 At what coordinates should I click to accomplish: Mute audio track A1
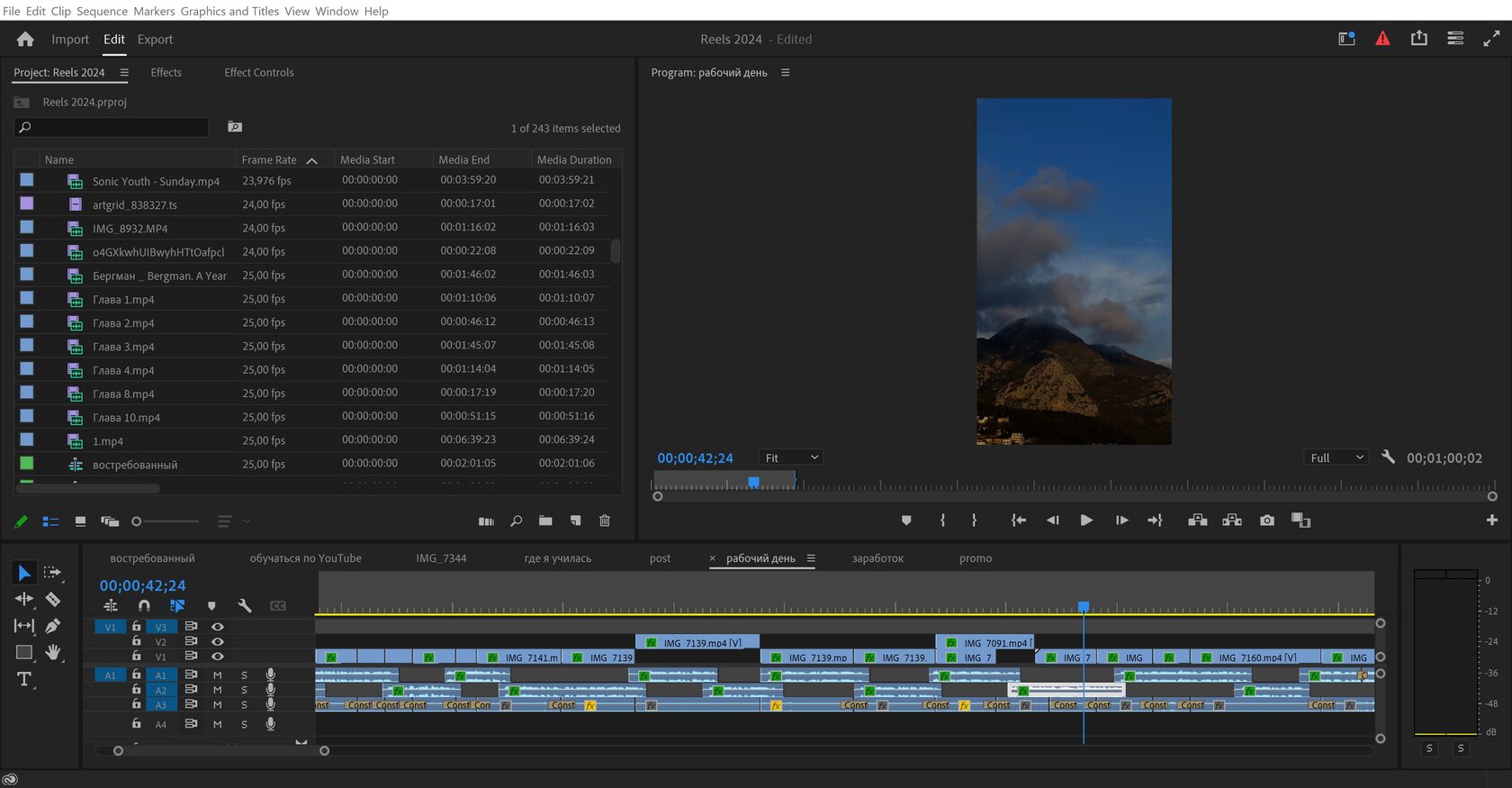pyautogui.click(x=217, y=675)
